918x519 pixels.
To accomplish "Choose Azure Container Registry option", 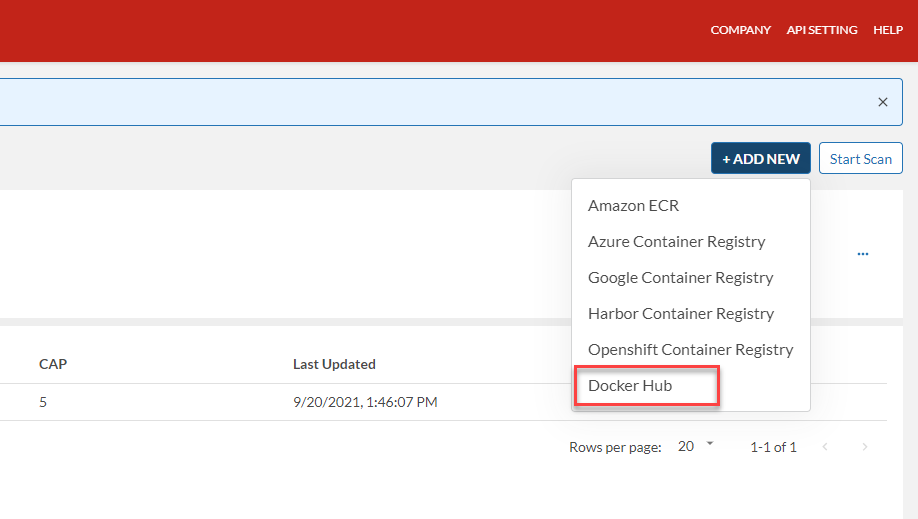I will click(x=676, y=242).
